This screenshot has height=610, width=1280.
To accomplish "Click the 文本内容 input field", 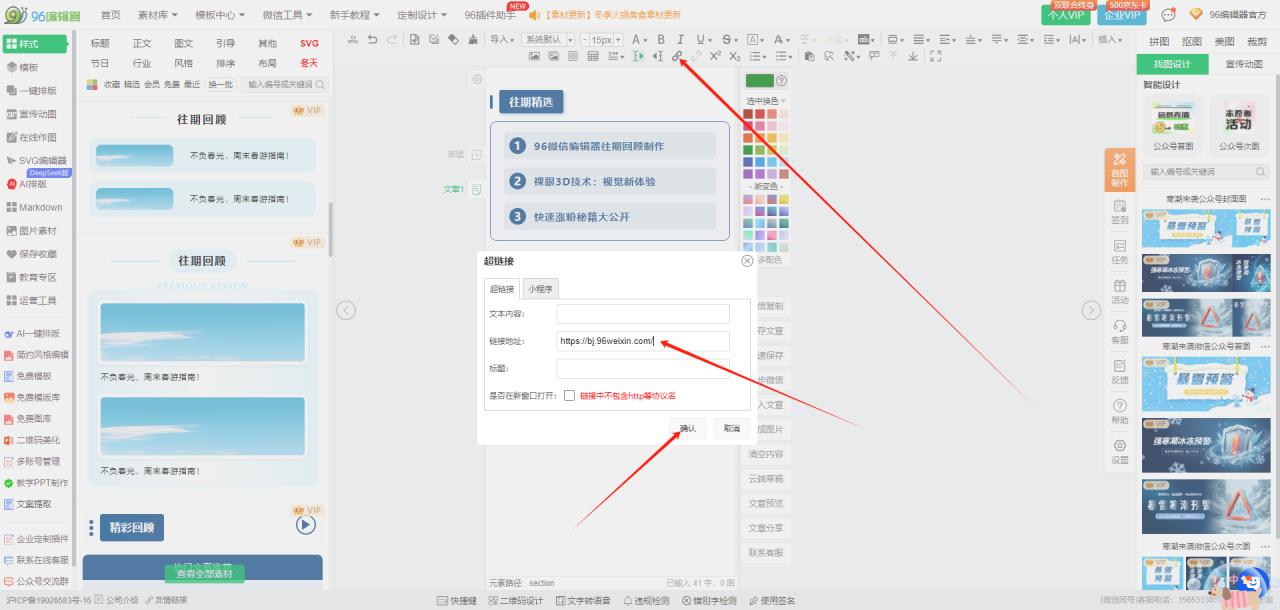I will [x=643, y=314].
